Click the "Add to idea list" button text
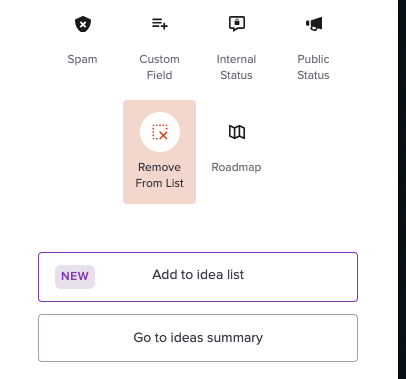406x379 pixels. (x=198, y=275)
